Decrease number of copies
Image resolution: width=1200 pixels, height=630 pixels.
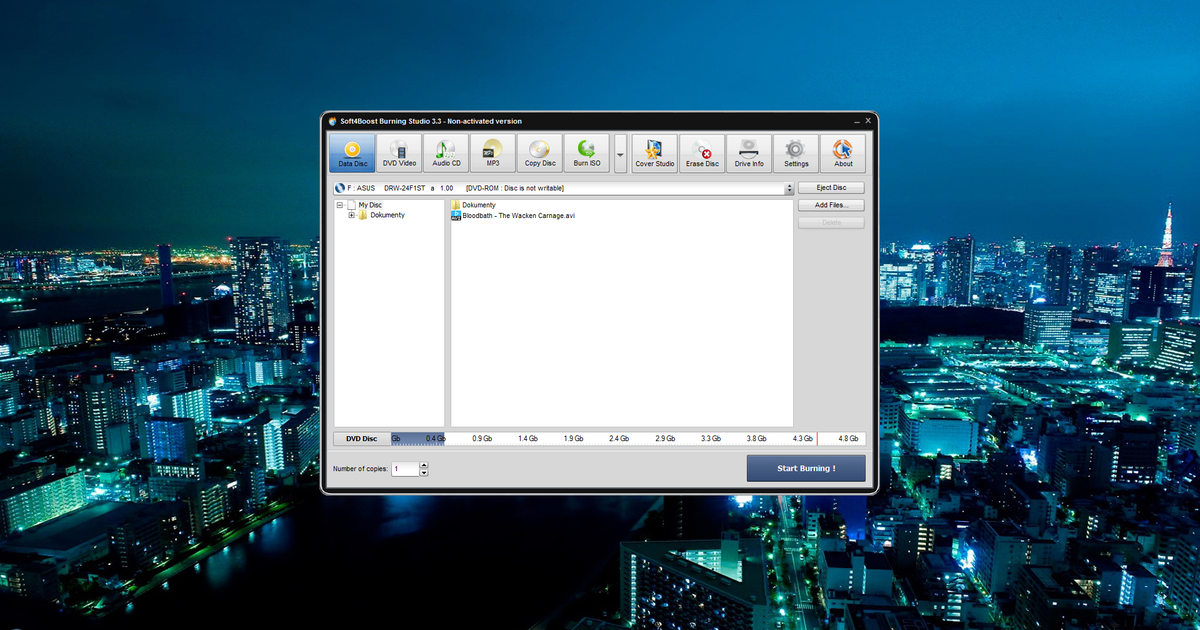pos(424,472)
